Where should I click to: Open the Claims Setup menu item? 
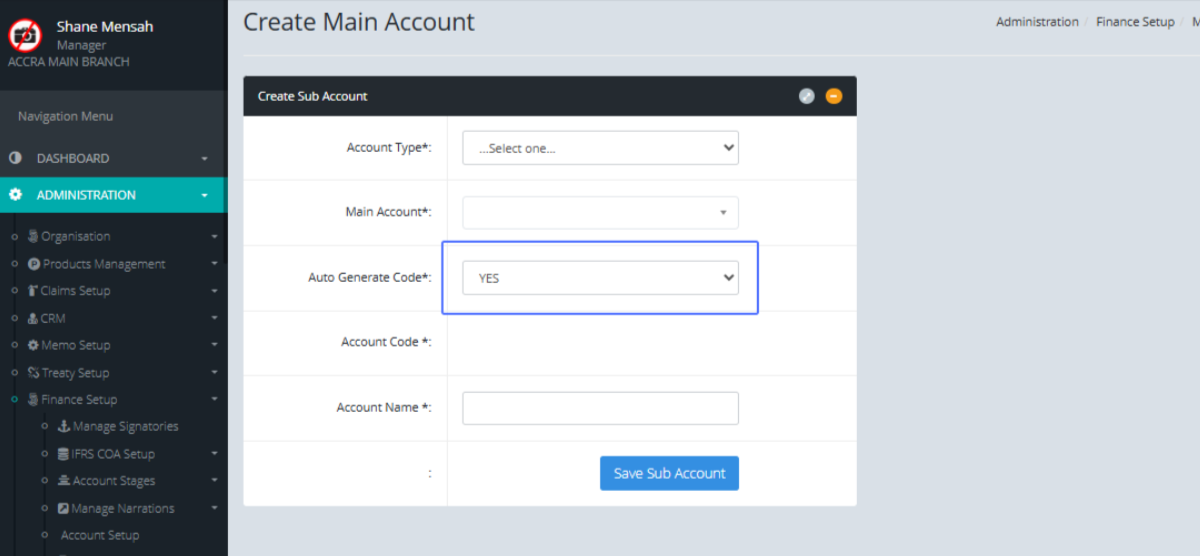[75, 291]
